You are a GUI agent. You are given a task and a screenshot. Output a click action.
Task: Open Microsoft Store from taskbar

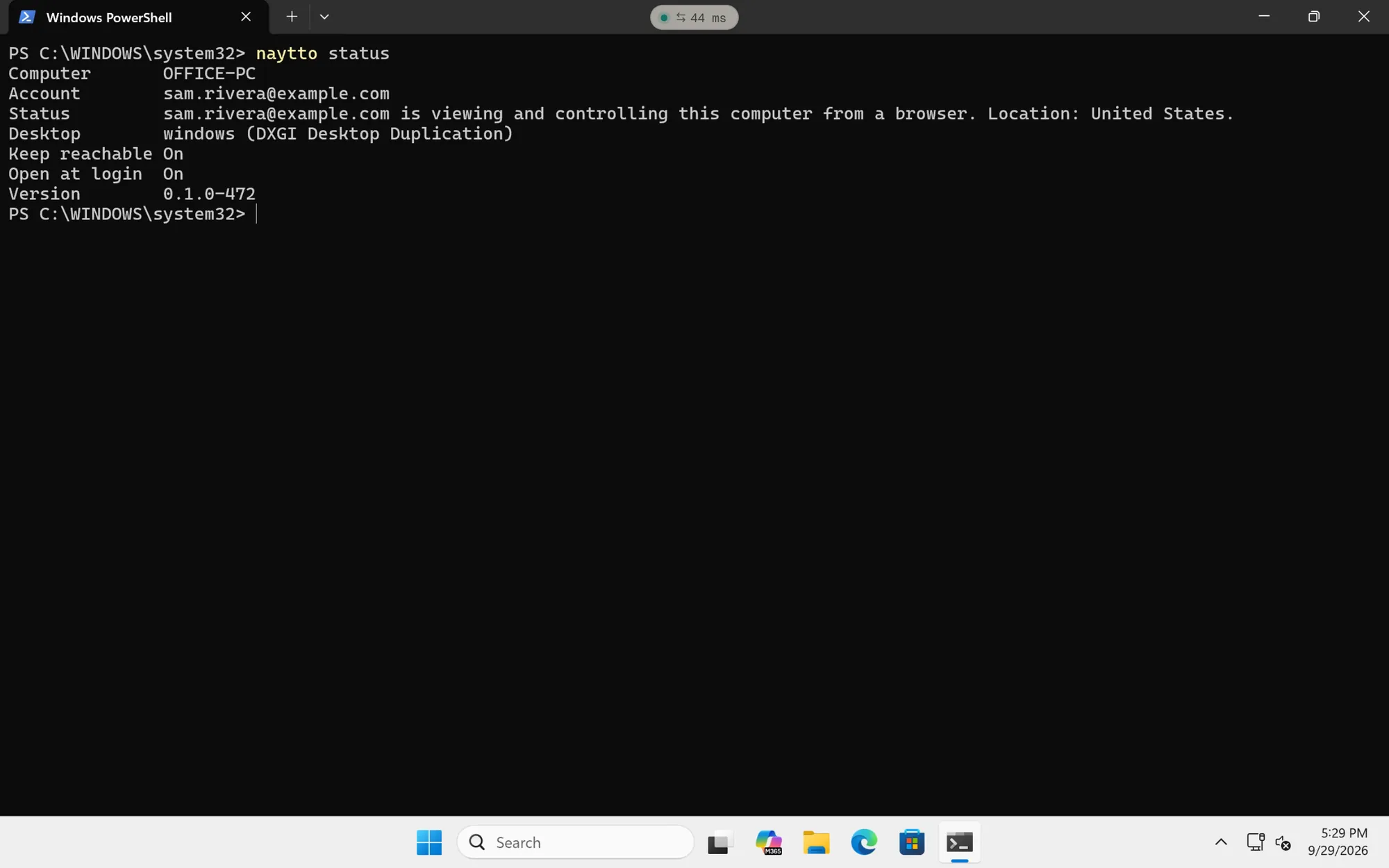[x=912, y=842]
